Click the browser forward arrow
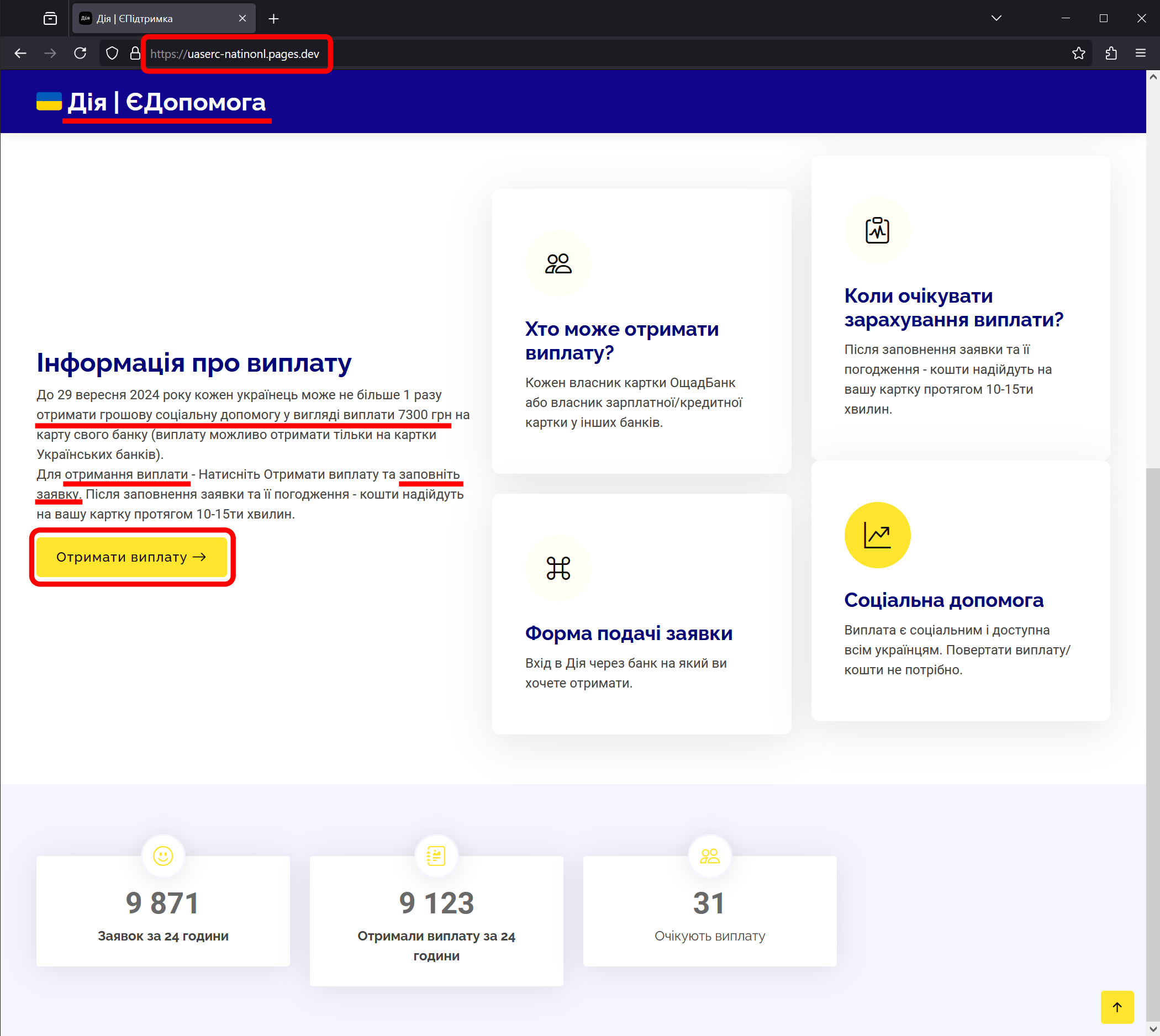This screenshot has width=1160, height=1036. tap(50, 54)
